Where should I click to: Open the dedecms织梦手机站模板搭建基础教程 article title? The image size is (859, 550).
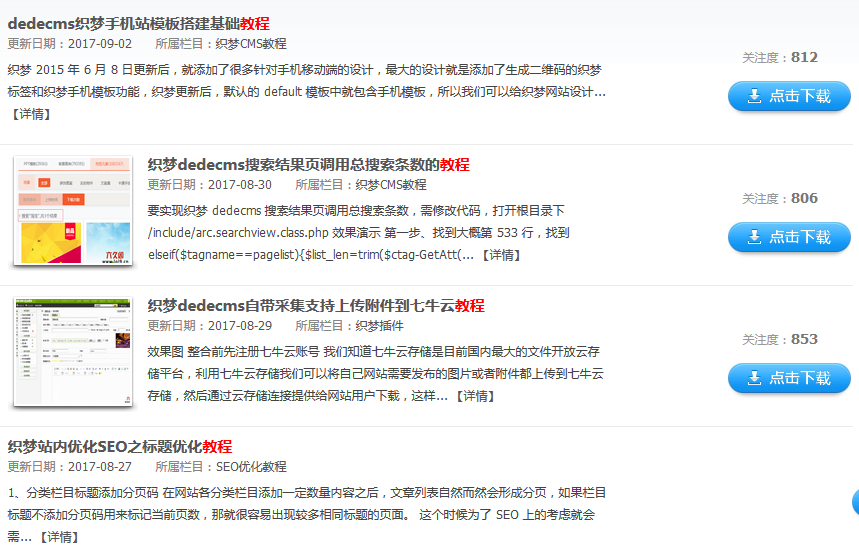[x=138, y=23]
